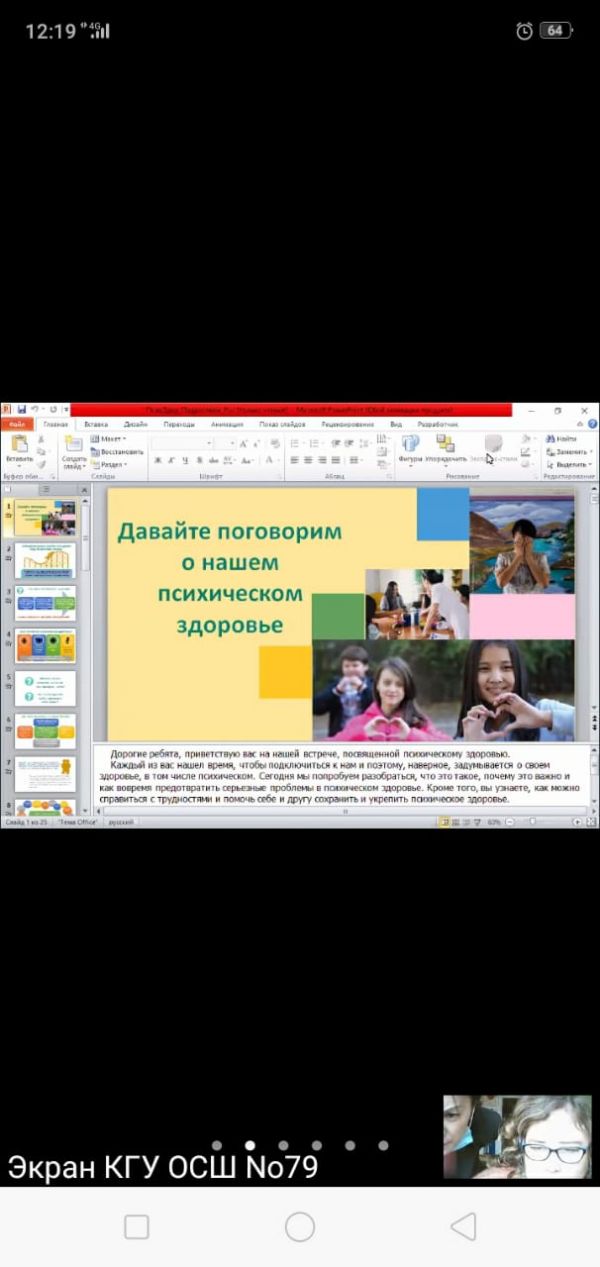
Task: Click the Заменить replace button
Action: click(571, 451)
